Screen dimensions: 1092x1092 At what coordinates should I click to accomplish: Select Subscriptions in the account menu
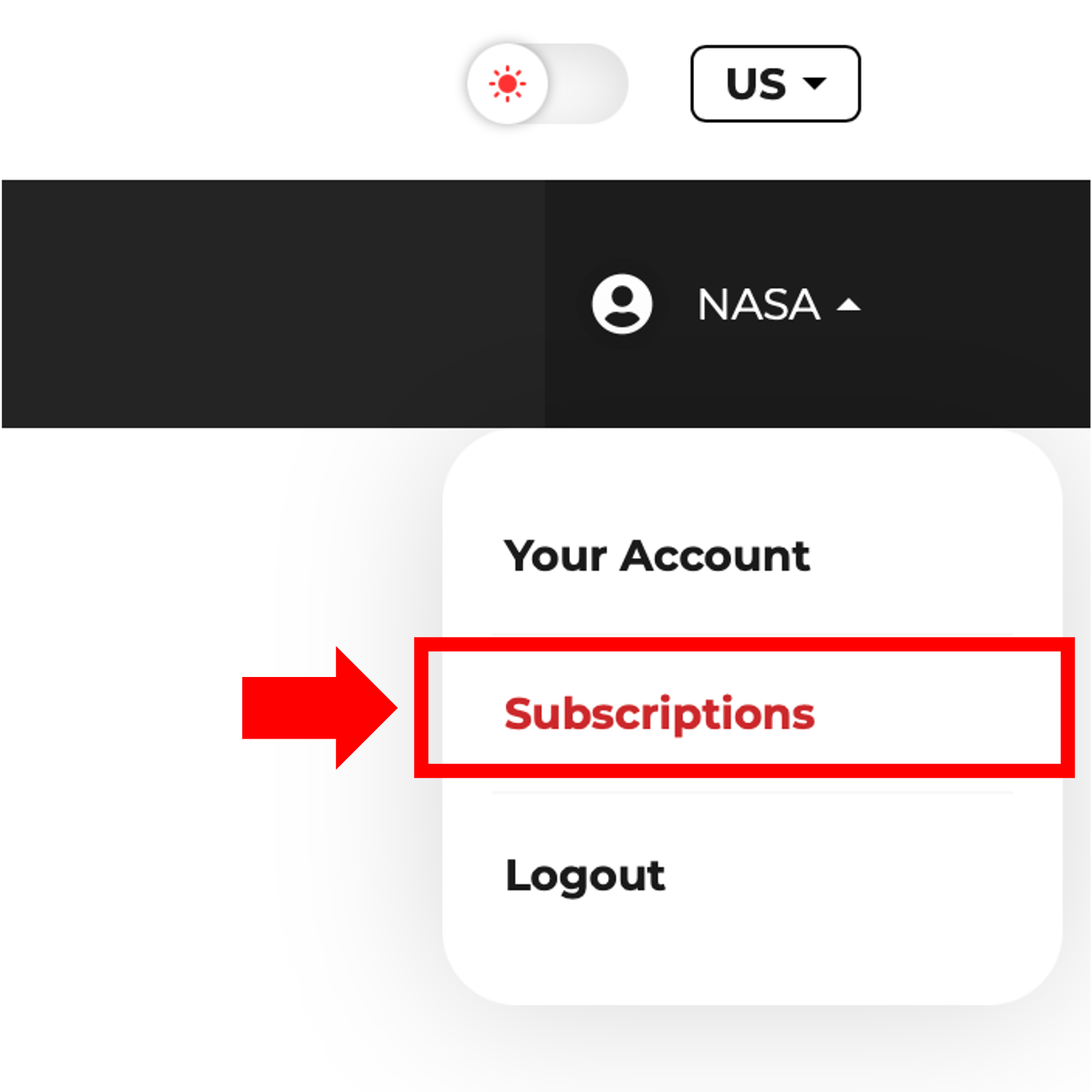point(659,714)
